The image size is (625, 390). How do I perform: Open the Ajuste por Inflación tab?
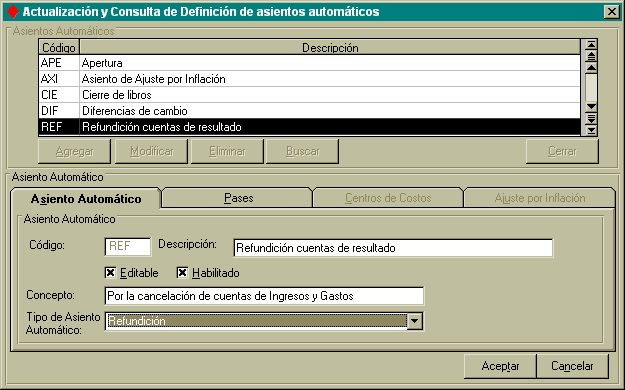click(540, 198)
